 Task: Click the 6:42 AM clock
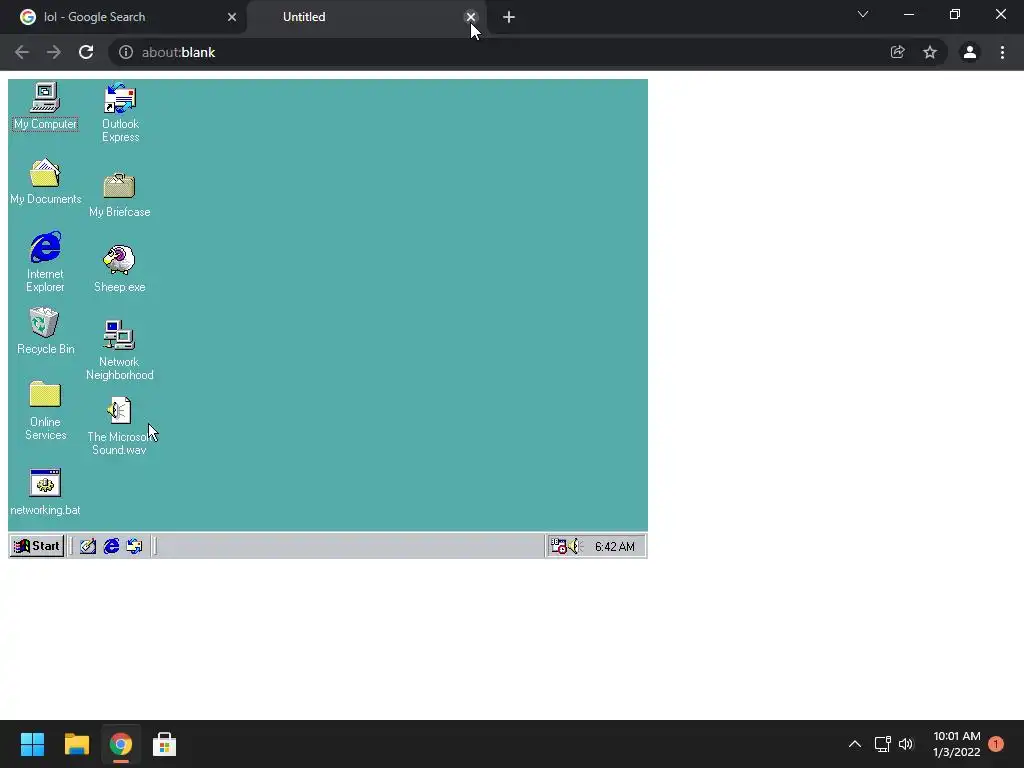[x=615, y=547]
